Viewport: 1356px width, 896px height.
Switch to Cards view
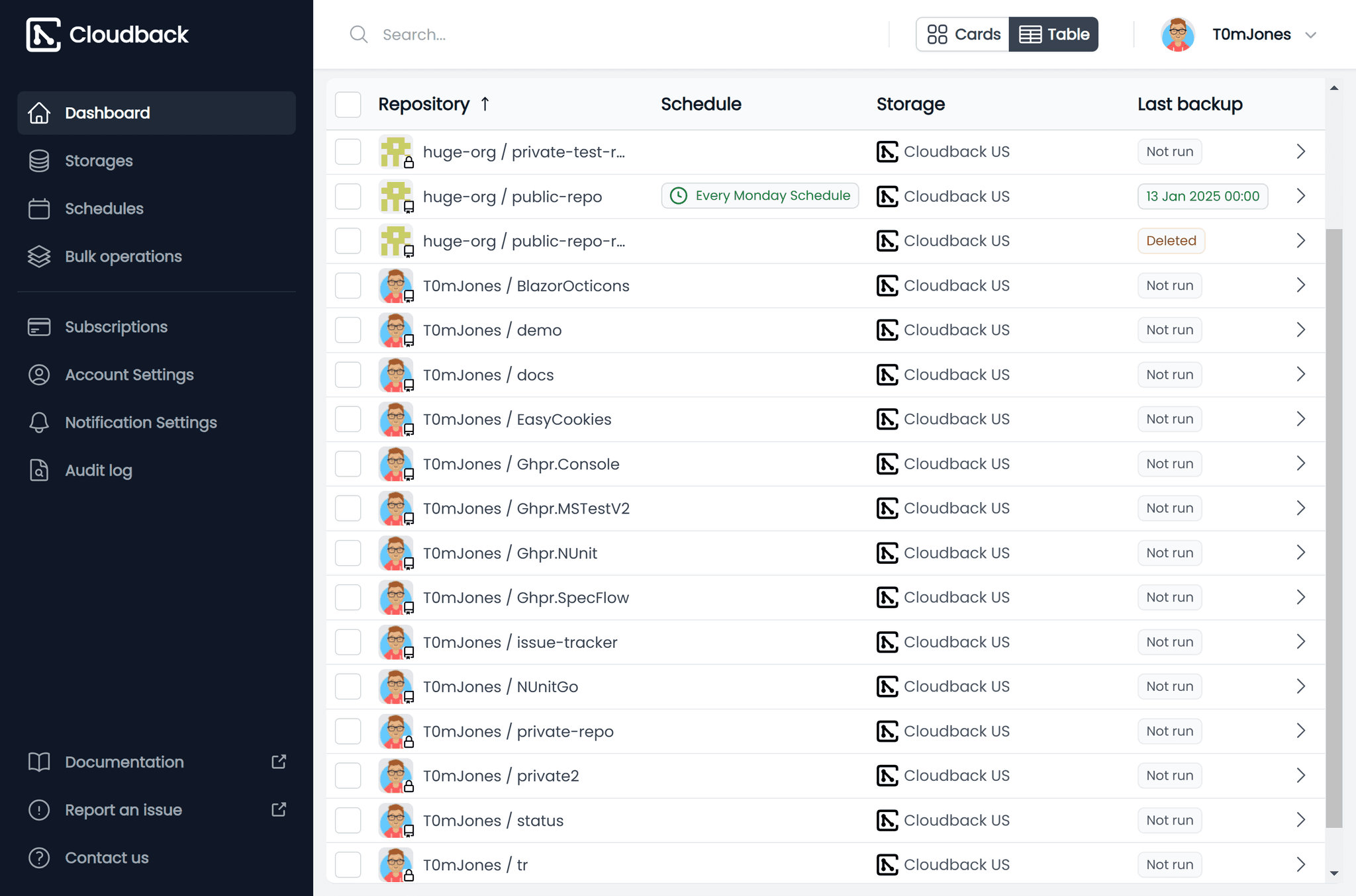click(x=963, y=34)
